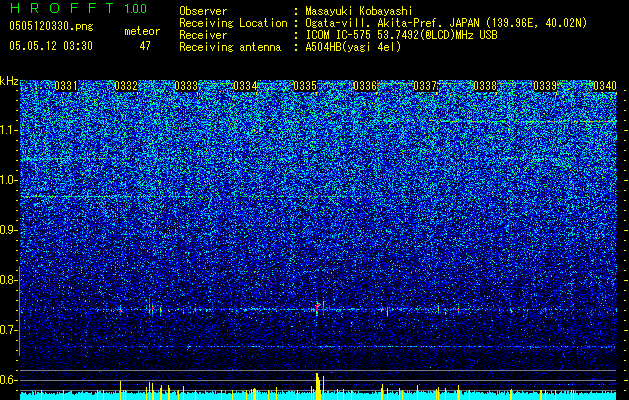Click the time marker 0340

click(x=605, y=86)
